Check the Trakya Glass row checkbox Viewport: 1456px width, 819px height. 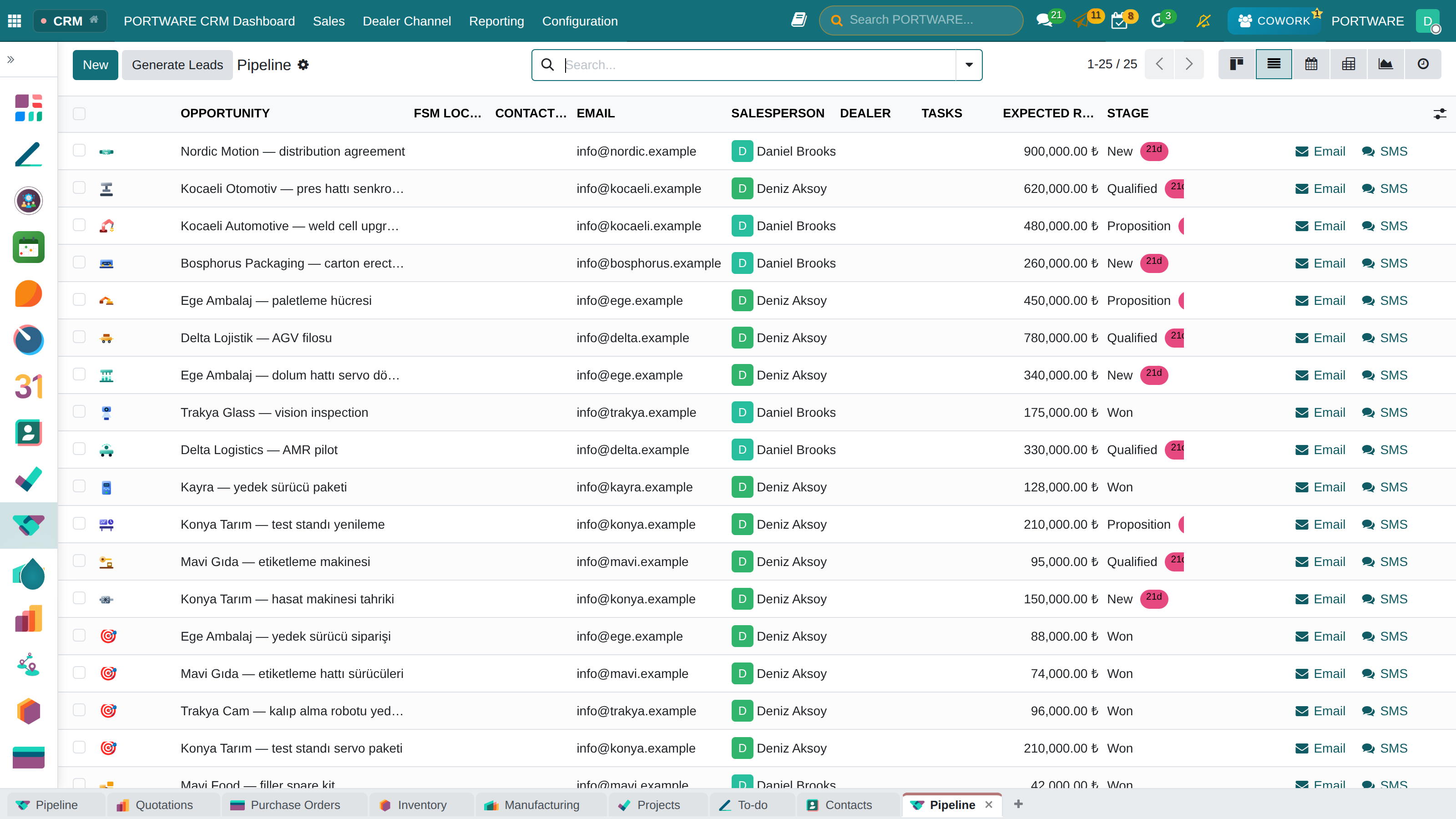(x=79, y=411)
